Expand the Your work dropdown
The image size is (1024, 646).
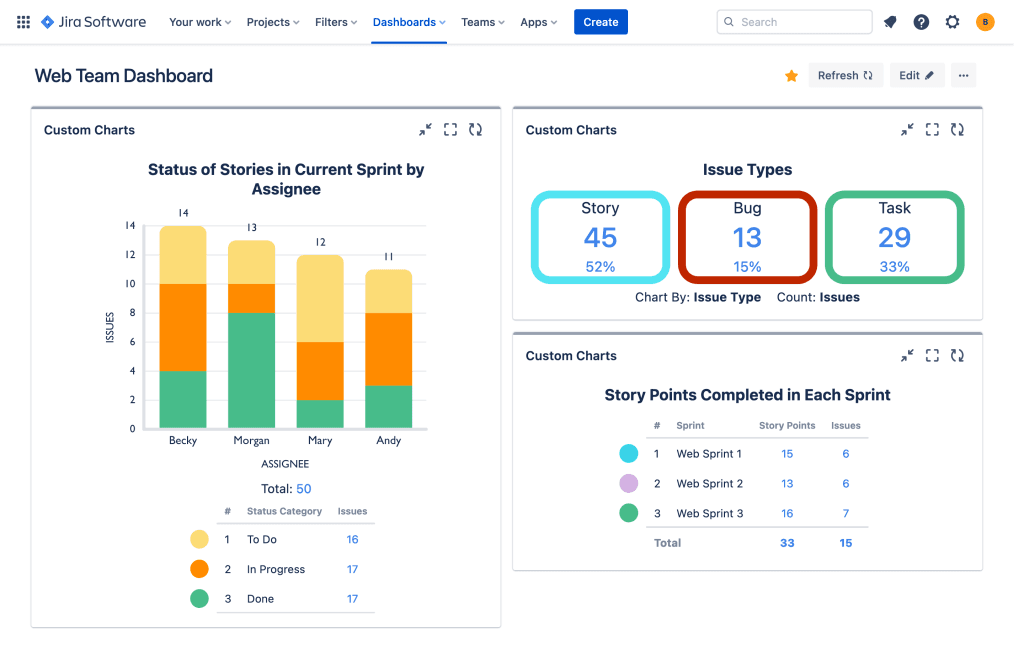coord(200,22)
